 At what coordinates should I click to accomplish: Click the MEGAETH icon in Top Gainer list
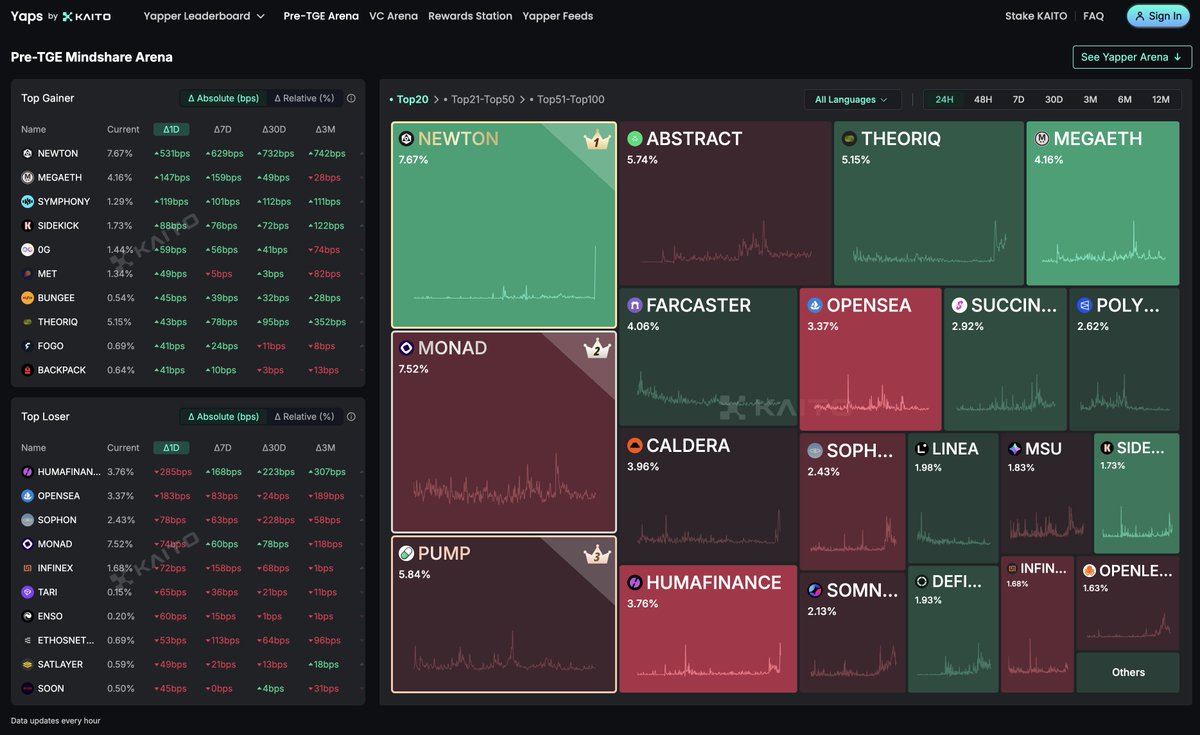pyautogui.click(x=27, y=178)
